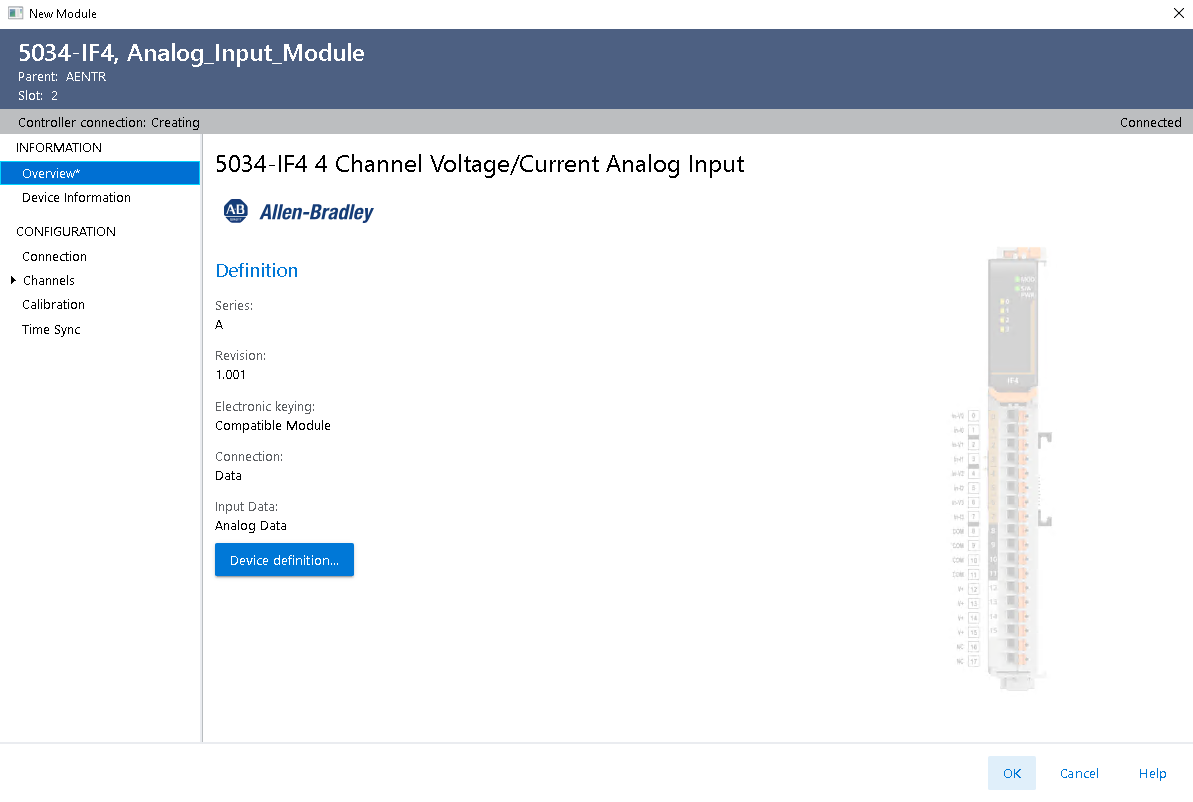Viewport: 1193px width, 802px height.
Task: Click the Compatible Module keying value
Action: 272,425
